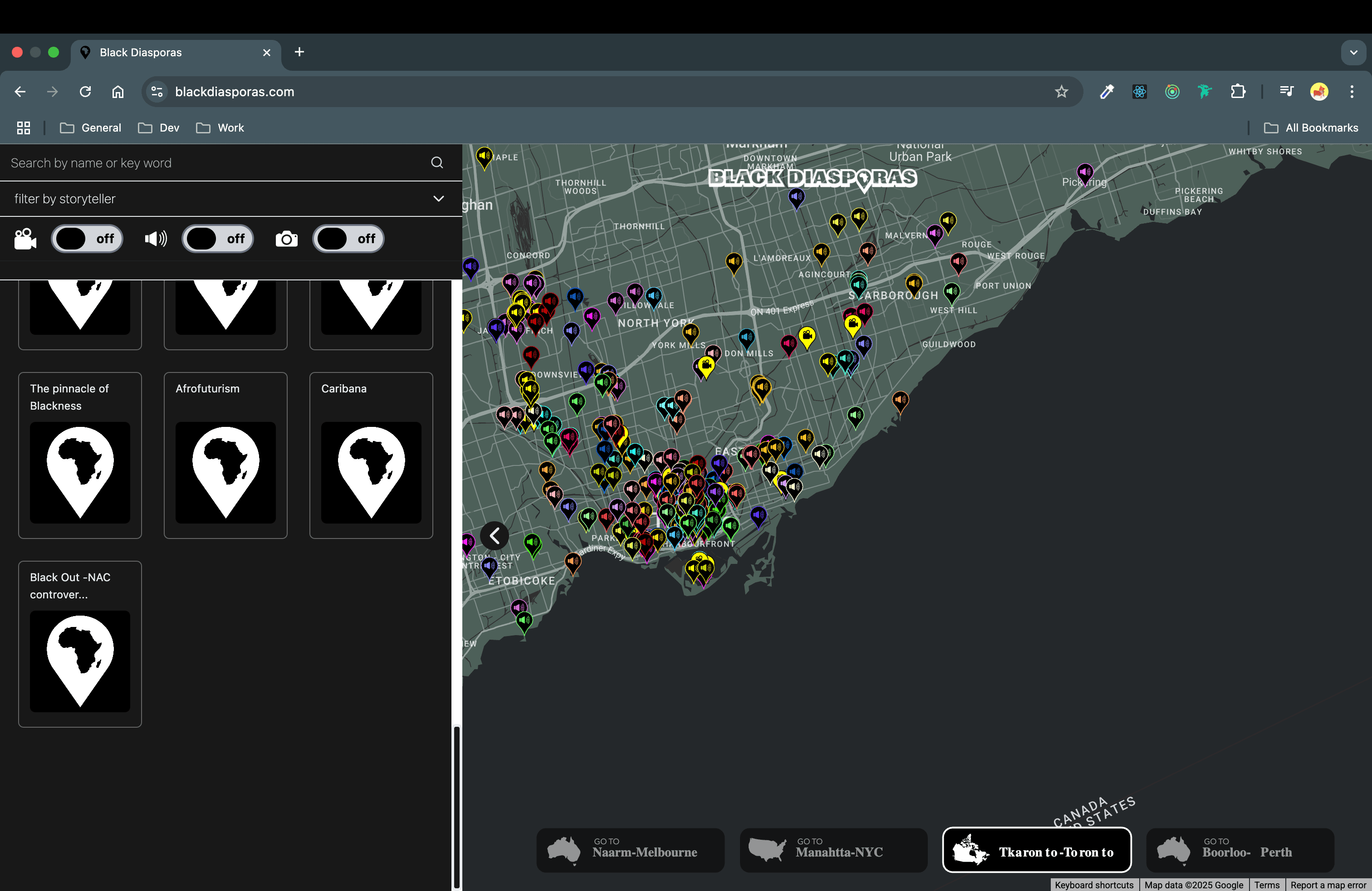Screen dimensions: 1372x891
Task: Reload the page
Action: pyautogui.click(x=85, y=92)
